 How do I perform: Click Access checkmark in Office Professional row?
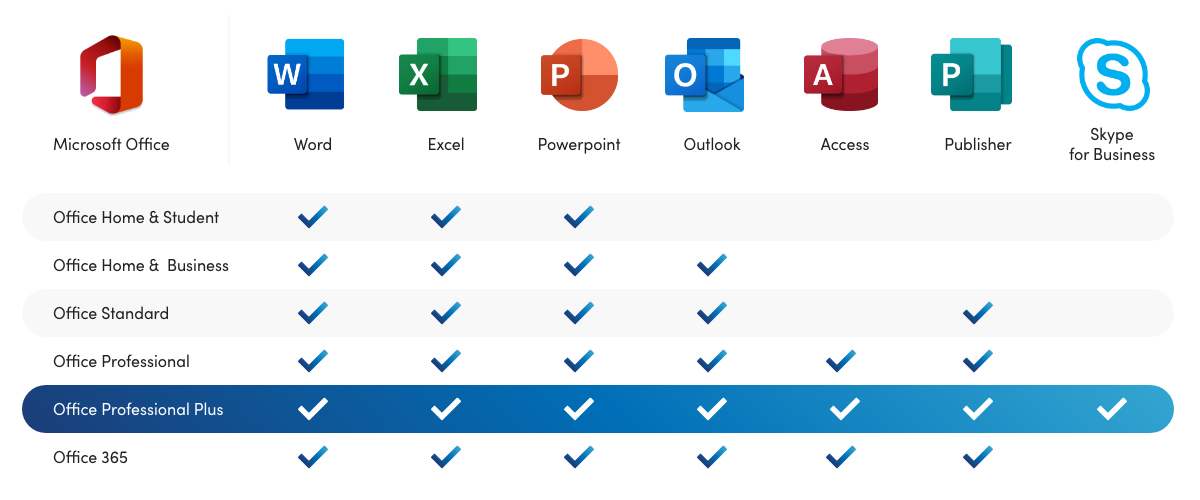coord(841,361)
